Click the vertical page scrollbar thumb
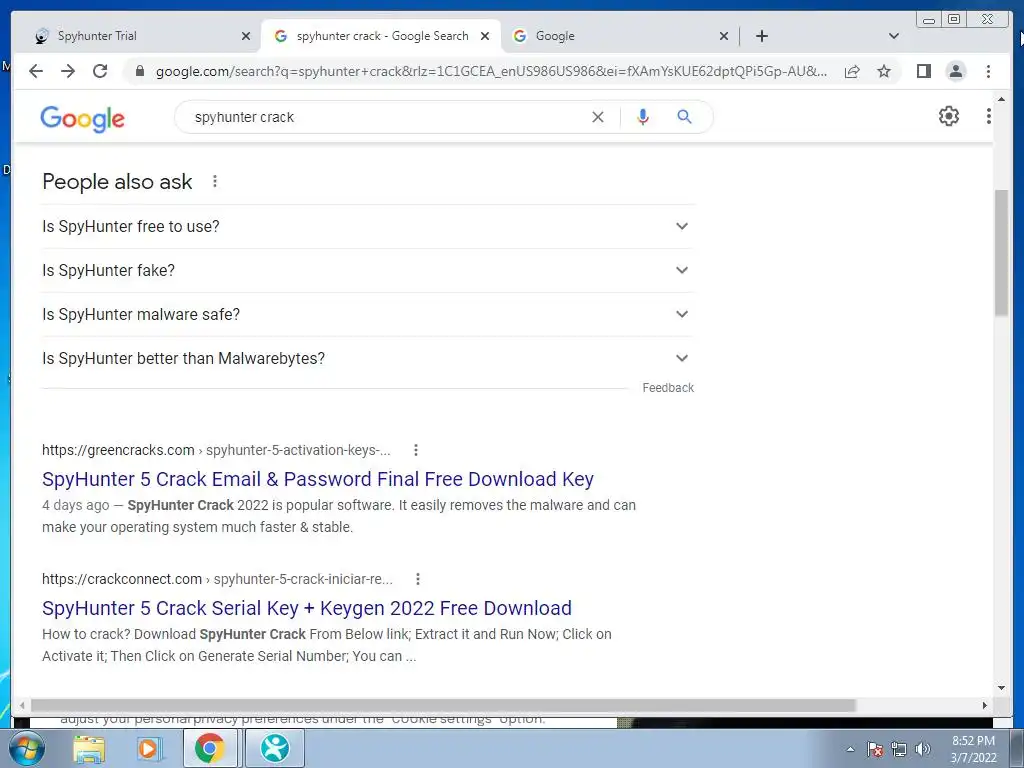The image size is (1024, 768). coord(1001,253)
